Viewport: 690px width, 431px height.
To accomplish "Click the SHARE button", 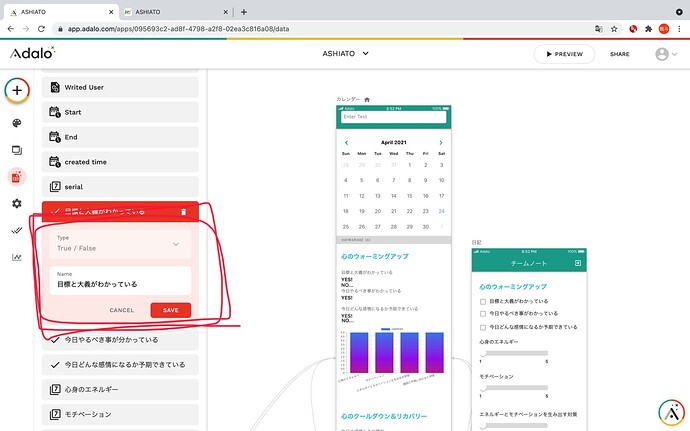I will point(620,54).
